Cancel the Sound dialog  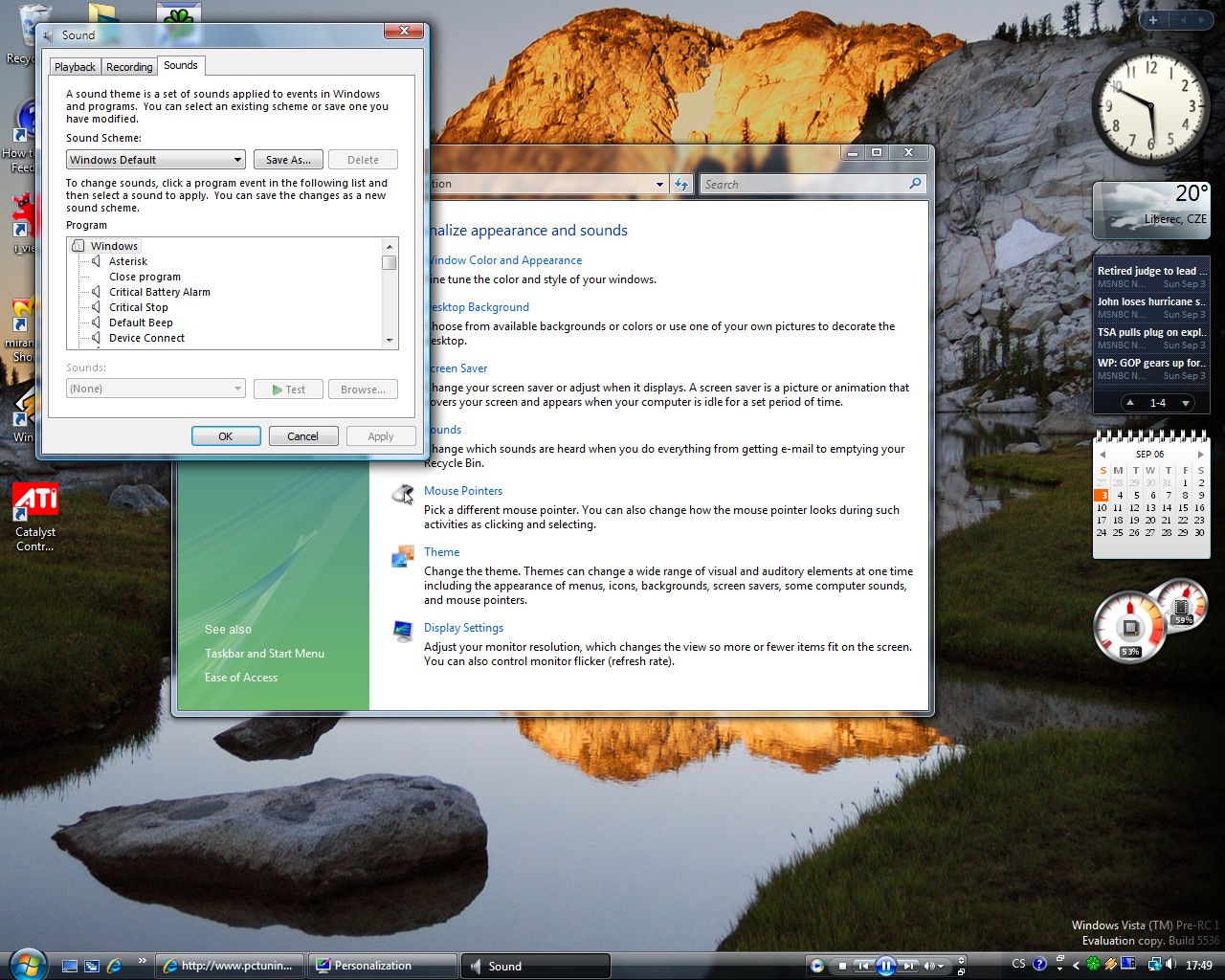pos(302,436)
